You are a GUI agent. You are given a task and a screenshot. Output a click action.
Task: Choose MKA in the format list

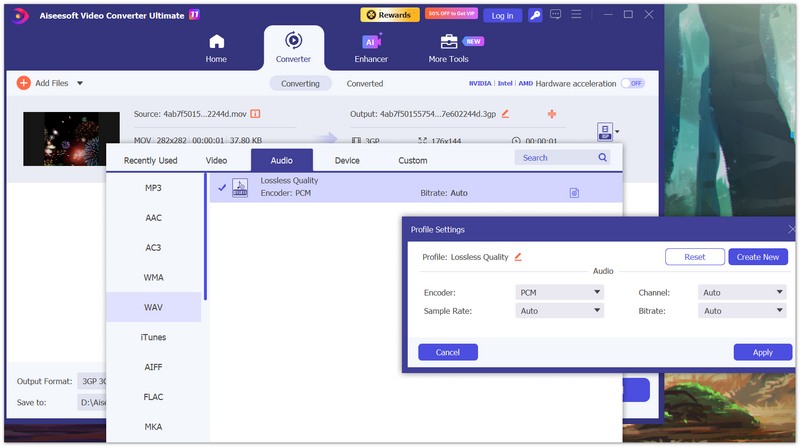click(153, 427)
